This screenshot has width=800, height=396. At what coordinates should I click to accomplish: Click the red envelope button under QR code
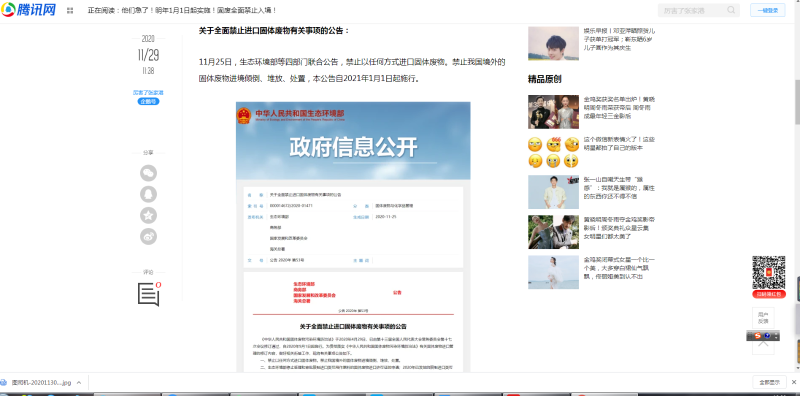768,294
